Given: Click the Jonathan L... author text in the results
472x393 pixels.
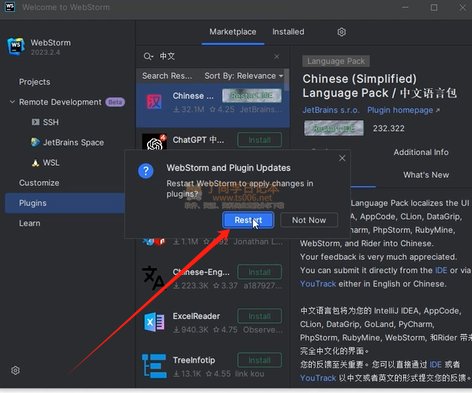Looking at the screenshot, I should [258, 242].
